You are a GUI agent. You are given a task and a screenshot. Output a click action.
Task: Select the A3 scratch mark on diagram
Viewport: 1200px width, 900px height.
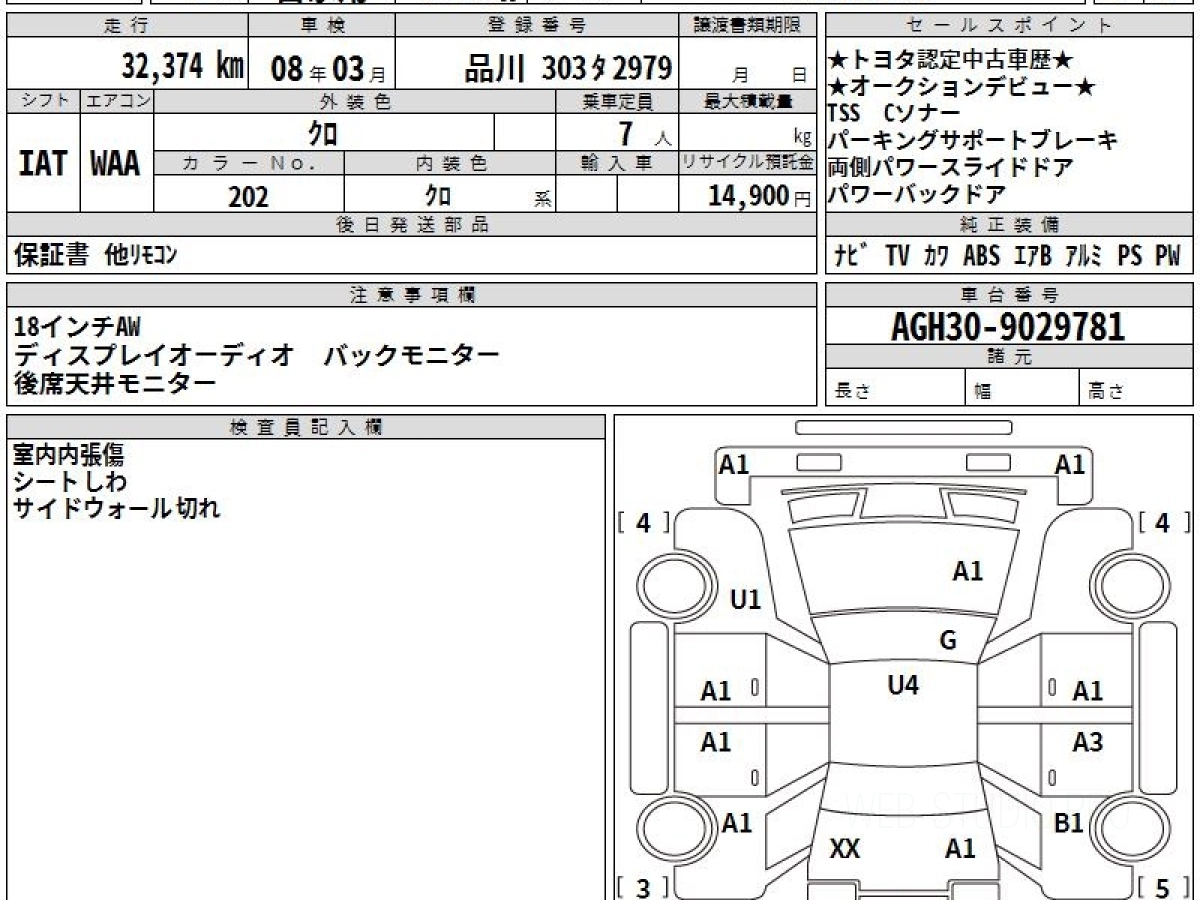(x=1087, y=742)
